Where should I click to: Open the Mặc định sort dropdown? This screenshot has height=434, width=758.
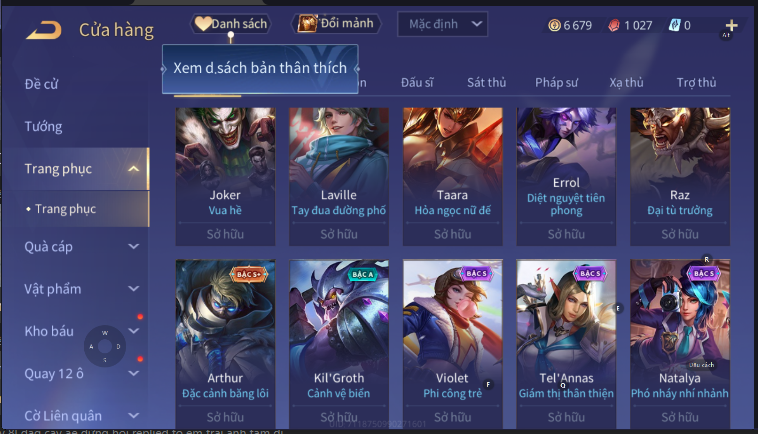pos(442,24)
